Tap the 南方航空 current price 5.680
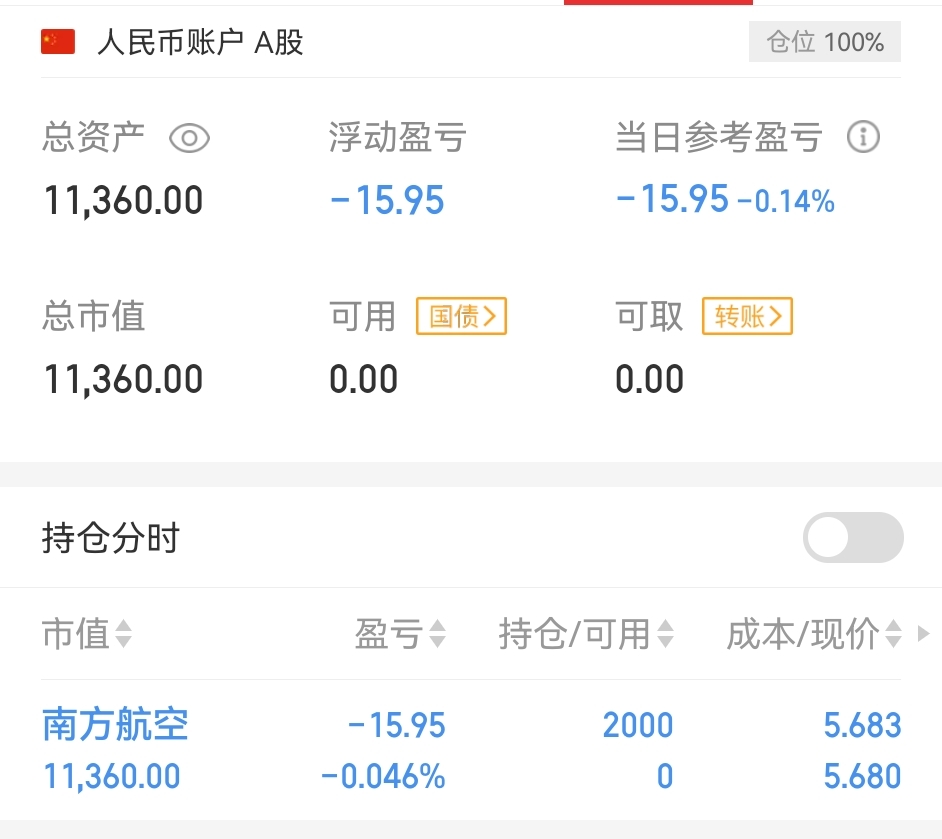This screenshot has height=839, width=942. tap(862, 776)
